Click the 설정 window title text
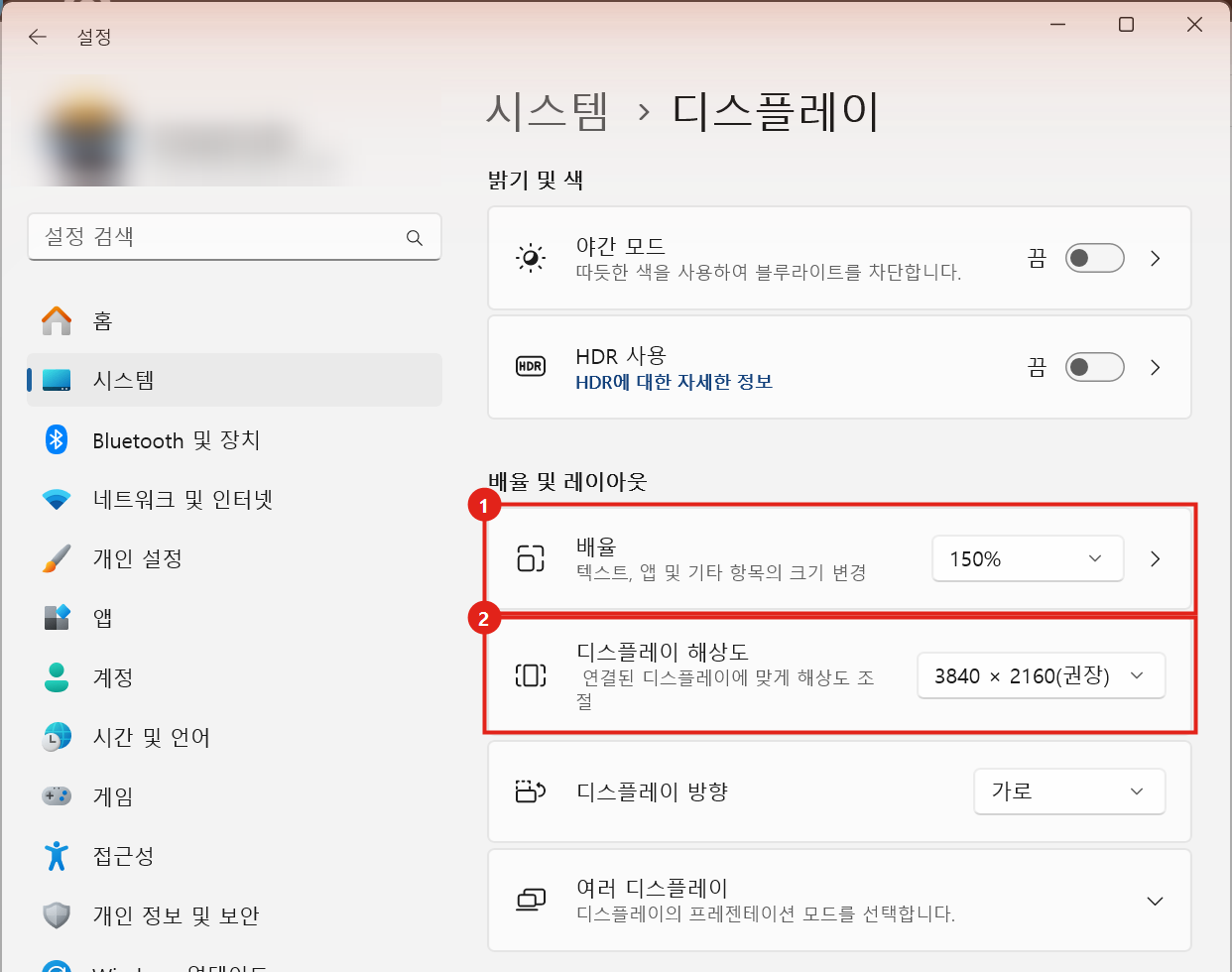This screenshot has width=1232, height=972. pos(94,37)
